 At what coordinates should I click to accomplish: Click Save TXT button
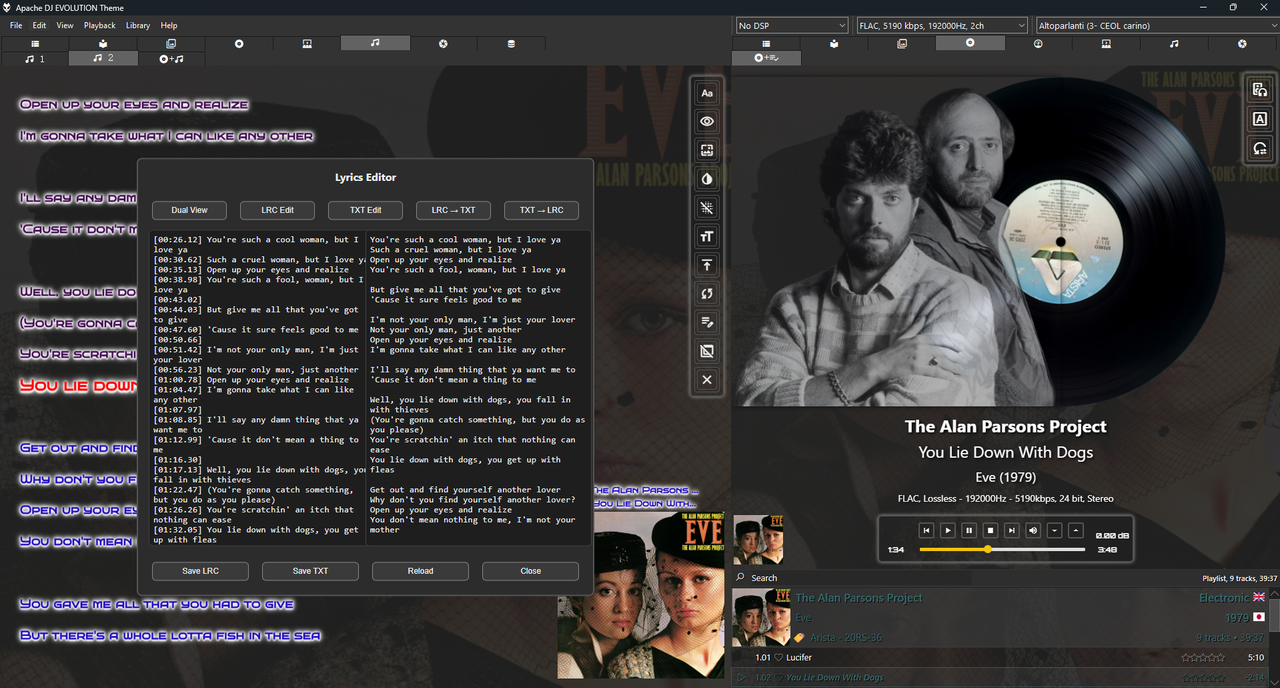click(x=310, y=571)
